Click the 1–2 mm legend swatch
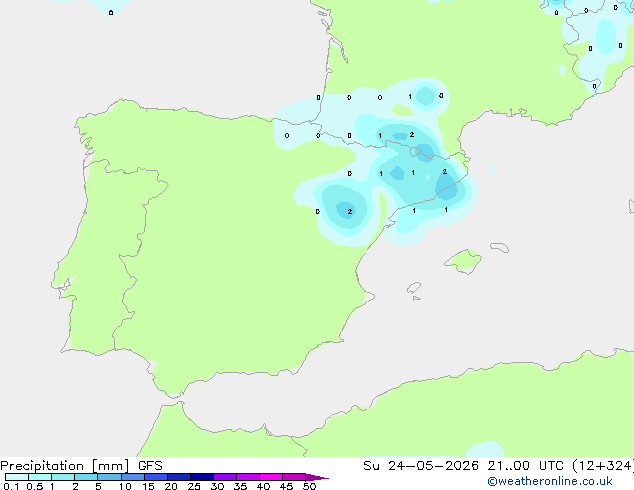This screenshot has height=490, width=634. click(x=63, y=477)
